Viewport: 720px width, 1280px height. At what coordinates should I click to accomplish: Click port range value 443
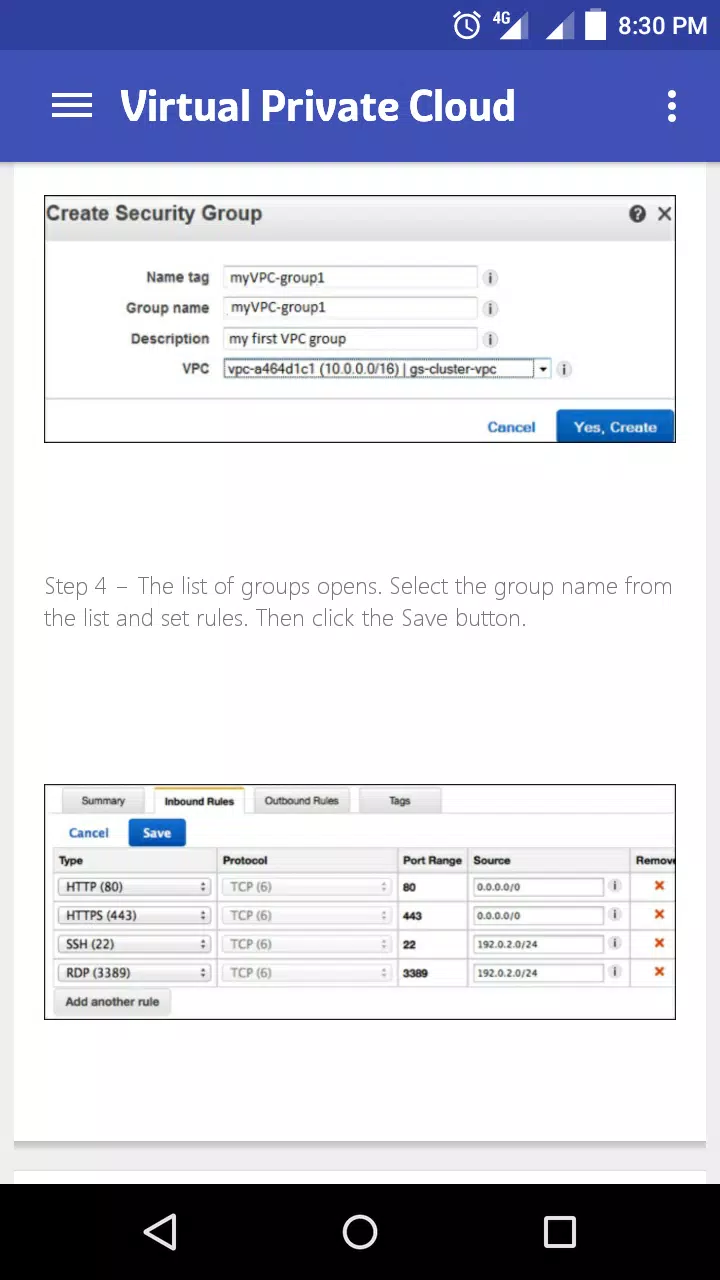412,915
